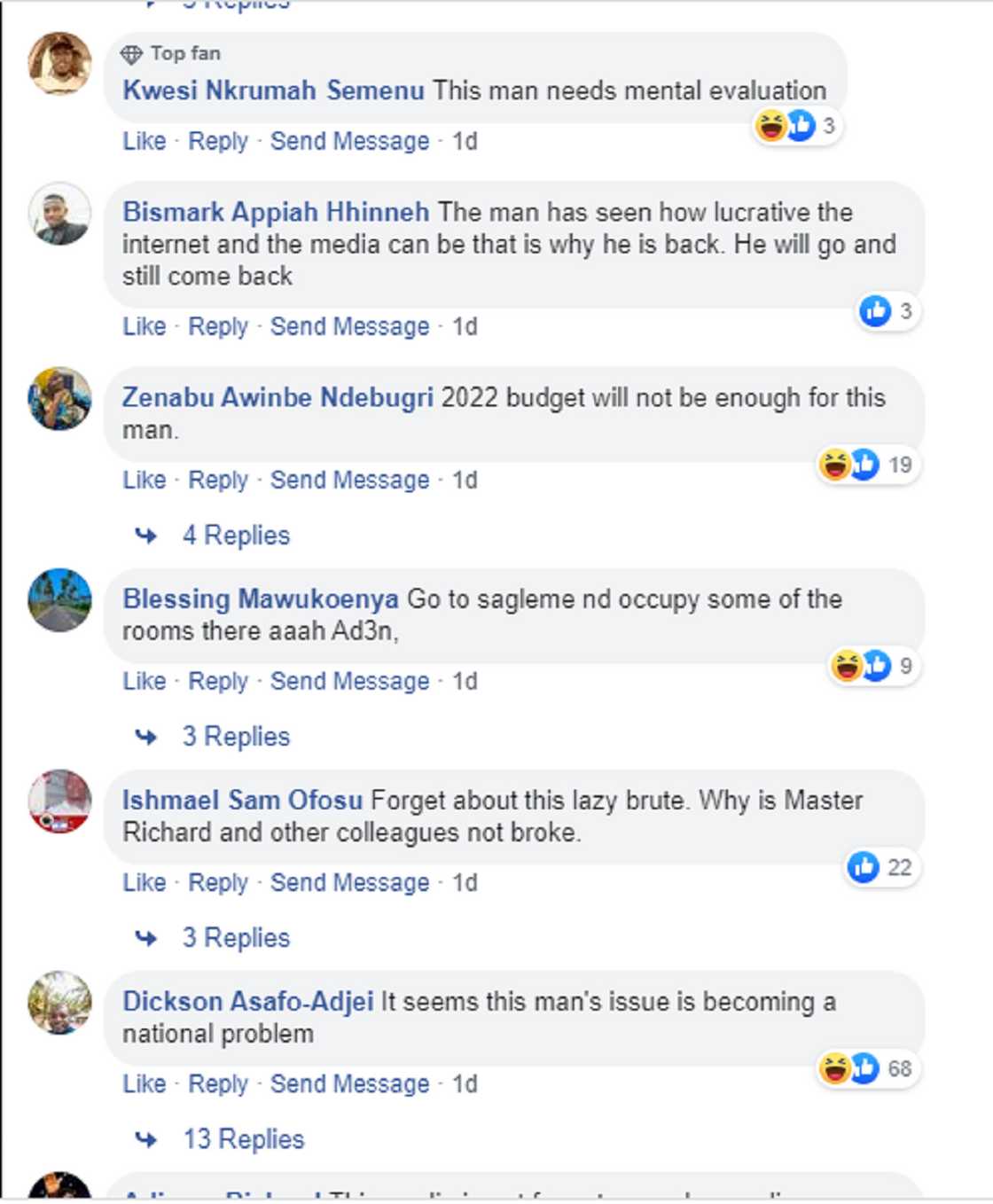Click the laughing reaction on Kwesi's comment
Image resolution: width=993 pixels, height=1204 pixels.
[772, 127]
